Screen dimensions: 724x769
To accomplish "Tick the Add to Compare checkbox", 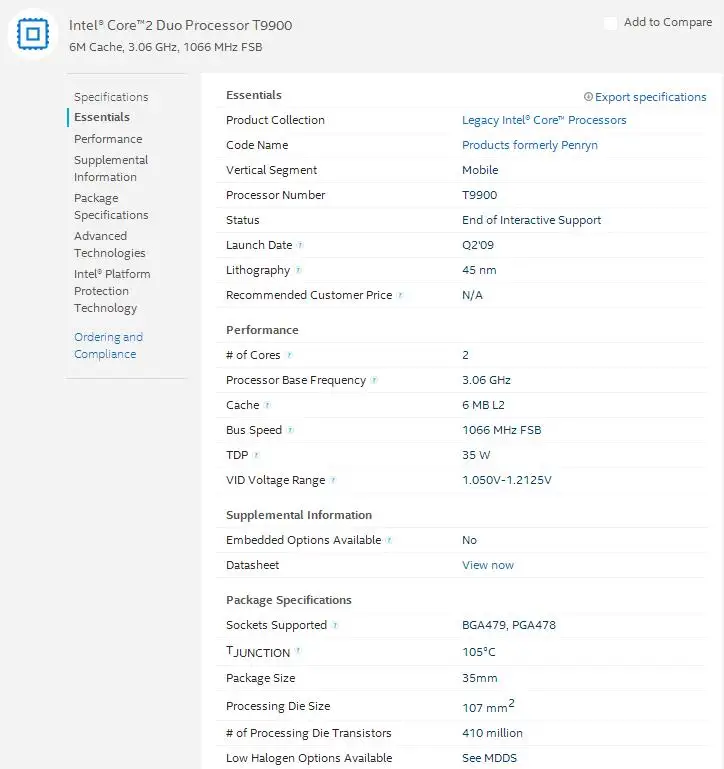I will 610,23.
